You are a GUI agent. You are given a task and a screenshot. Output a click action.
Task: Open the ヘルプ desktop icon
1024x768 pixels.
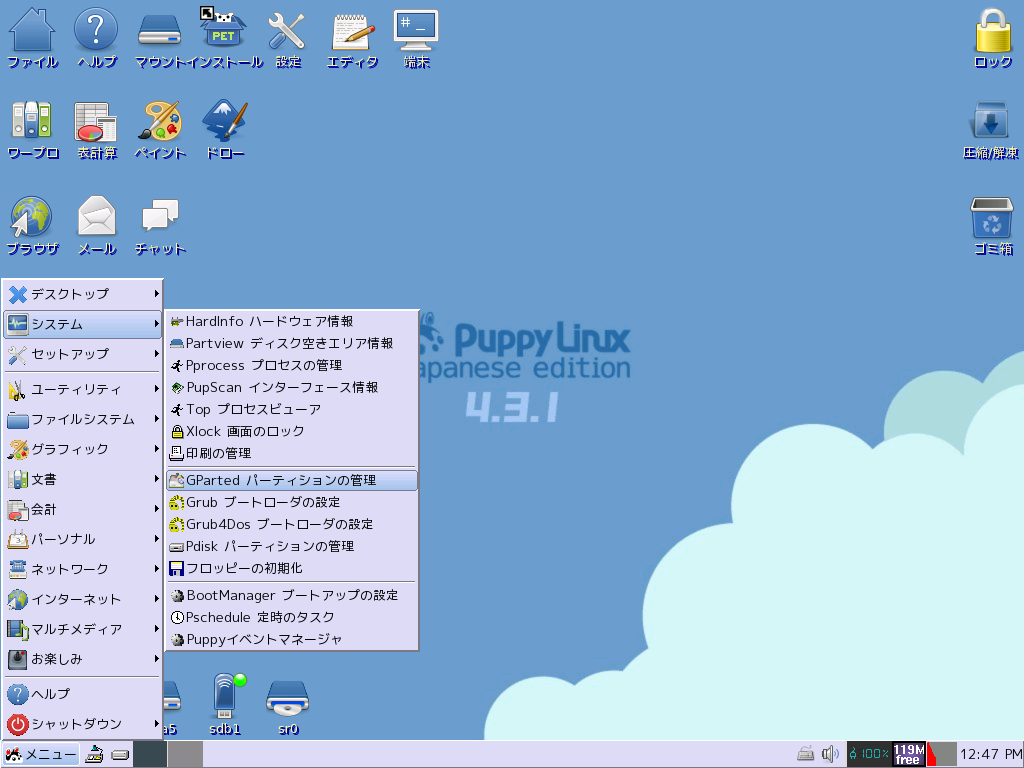click(x=95, y=31)
